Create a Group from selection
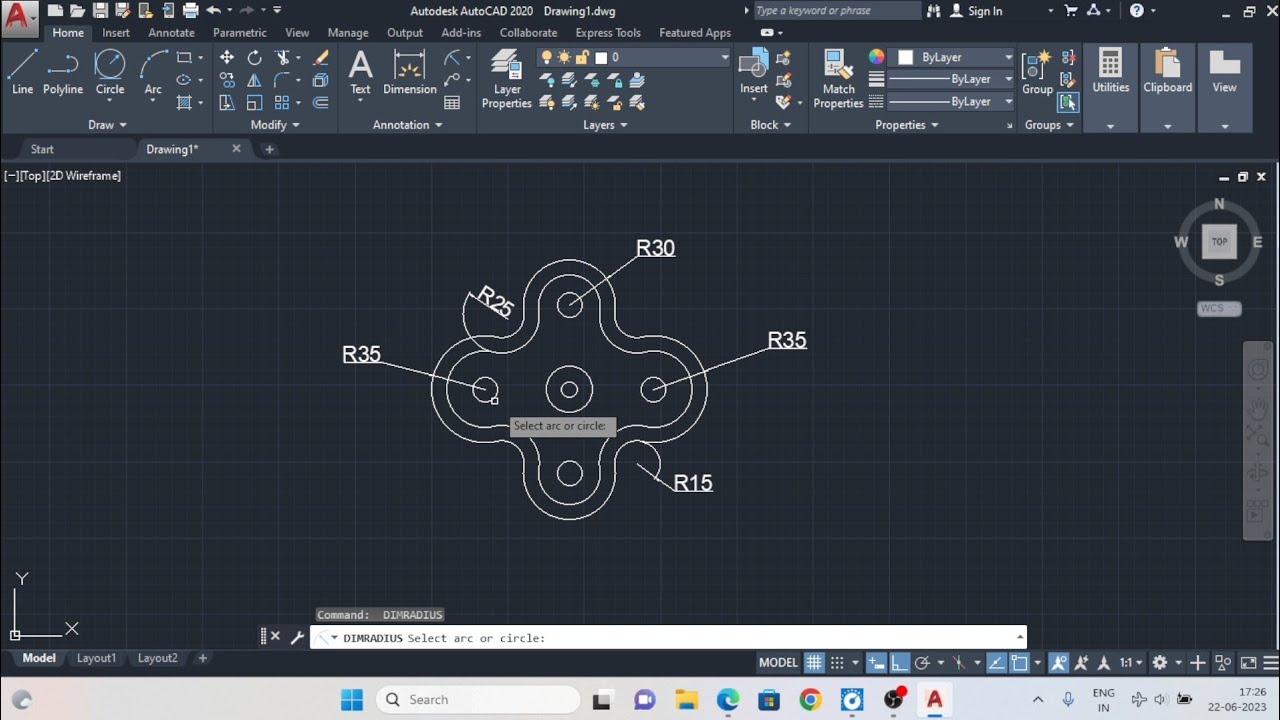 click(1037, 73)
